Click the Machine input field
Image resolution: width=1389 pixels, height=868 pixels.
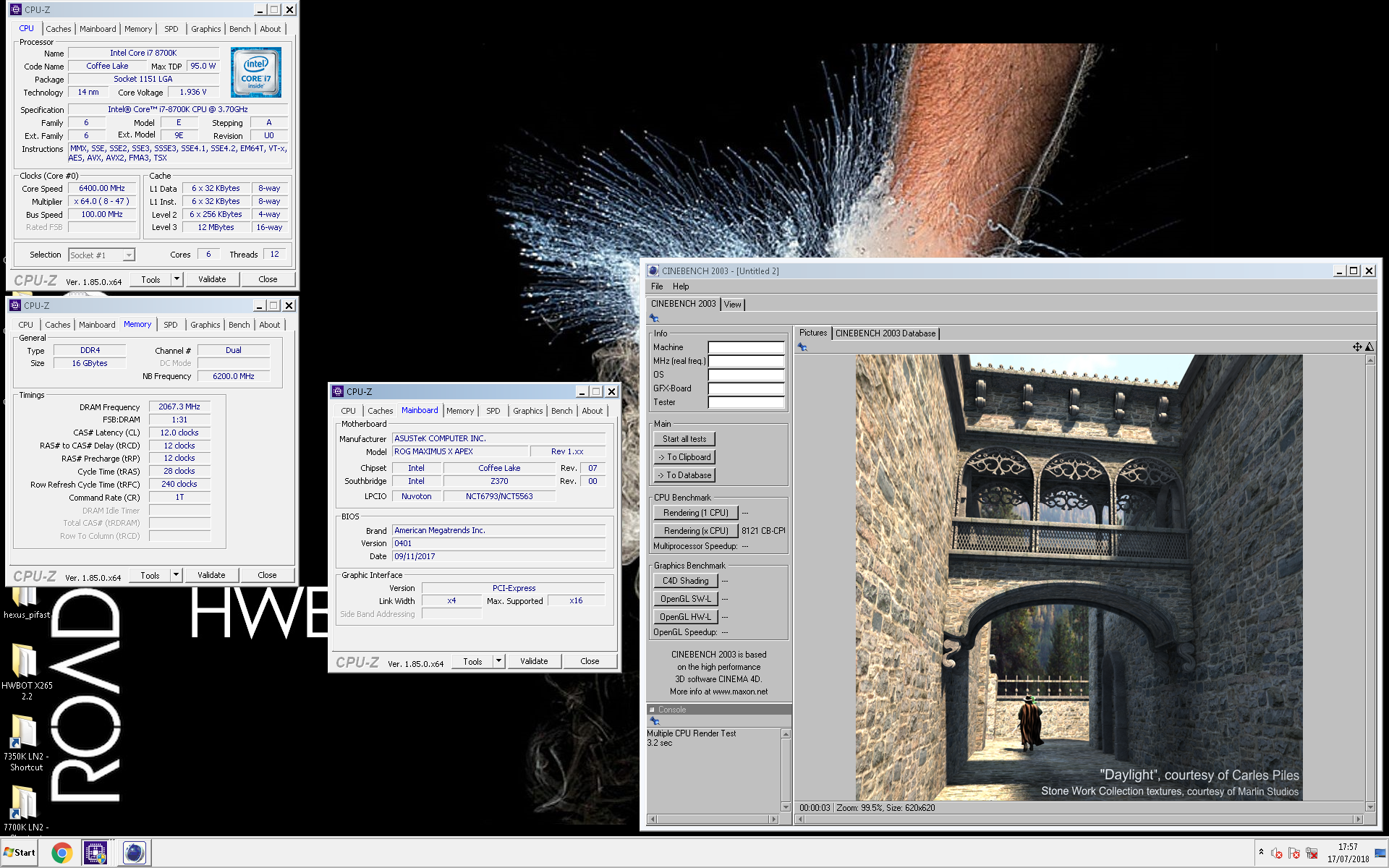[746, 347]
